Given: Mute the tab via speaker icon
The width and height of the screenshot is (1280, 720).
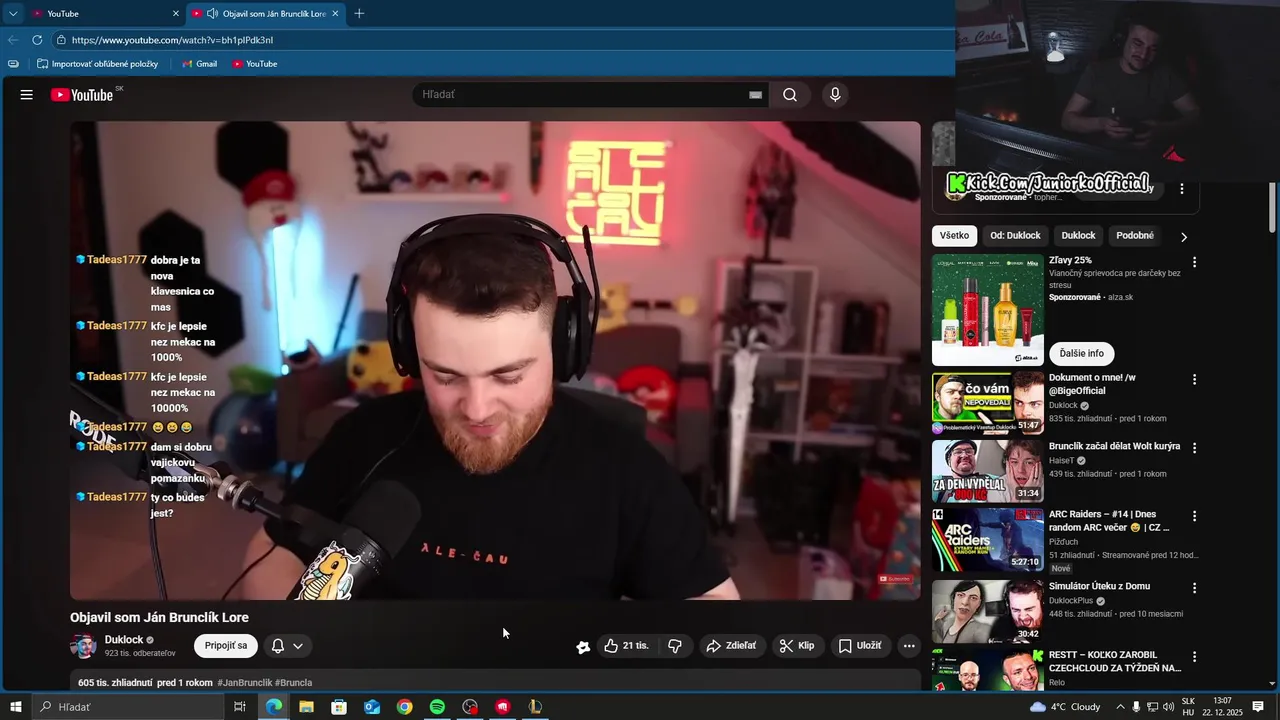Looking at the screenshot, I should tap(212, 13).
